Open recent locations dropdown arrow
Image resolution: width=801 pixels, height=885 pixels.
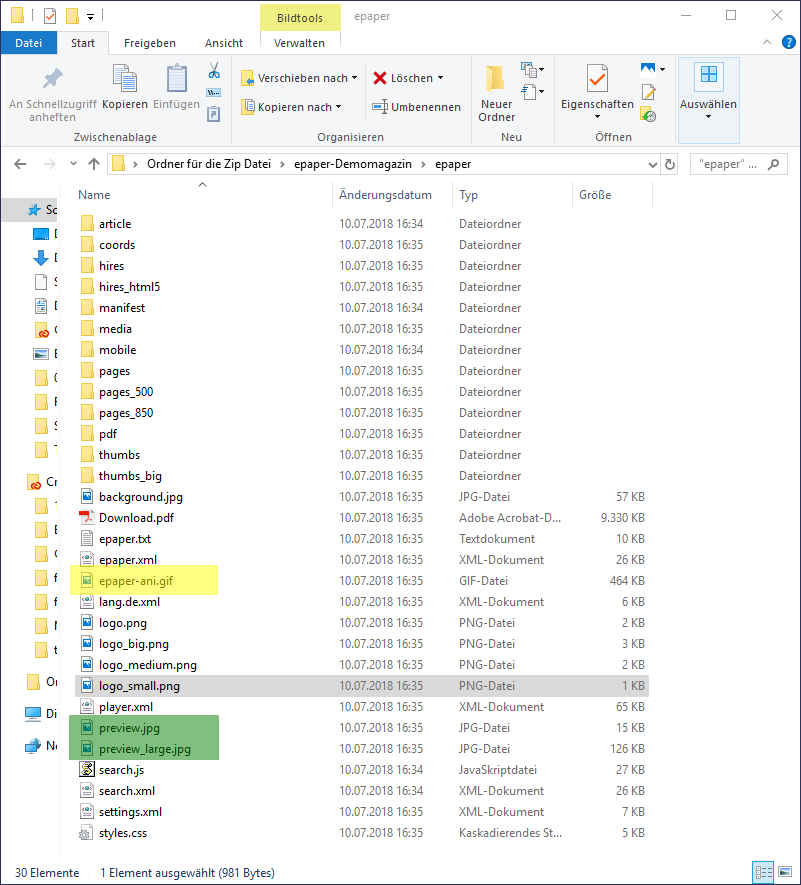click(x=73, y=164)
